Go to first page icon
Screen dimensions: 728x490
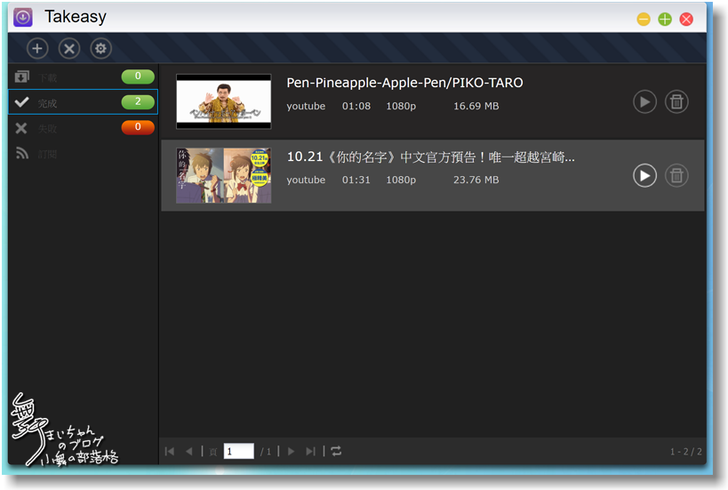click(x=170, y=451)
